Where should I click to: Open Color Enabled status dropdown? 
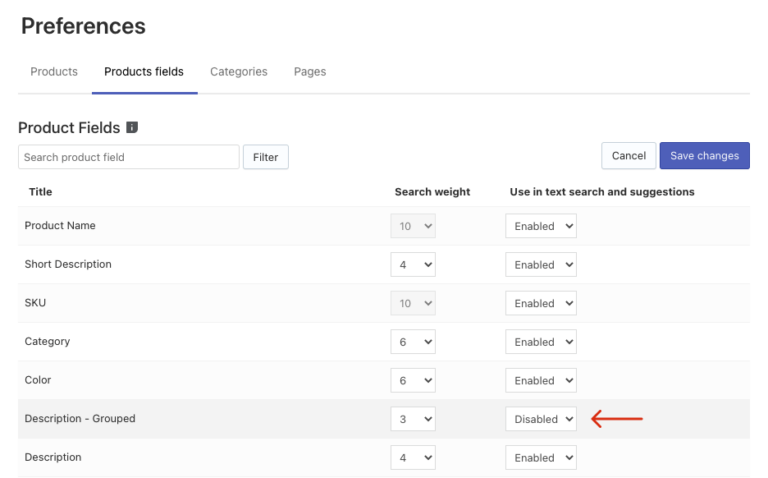541,381
